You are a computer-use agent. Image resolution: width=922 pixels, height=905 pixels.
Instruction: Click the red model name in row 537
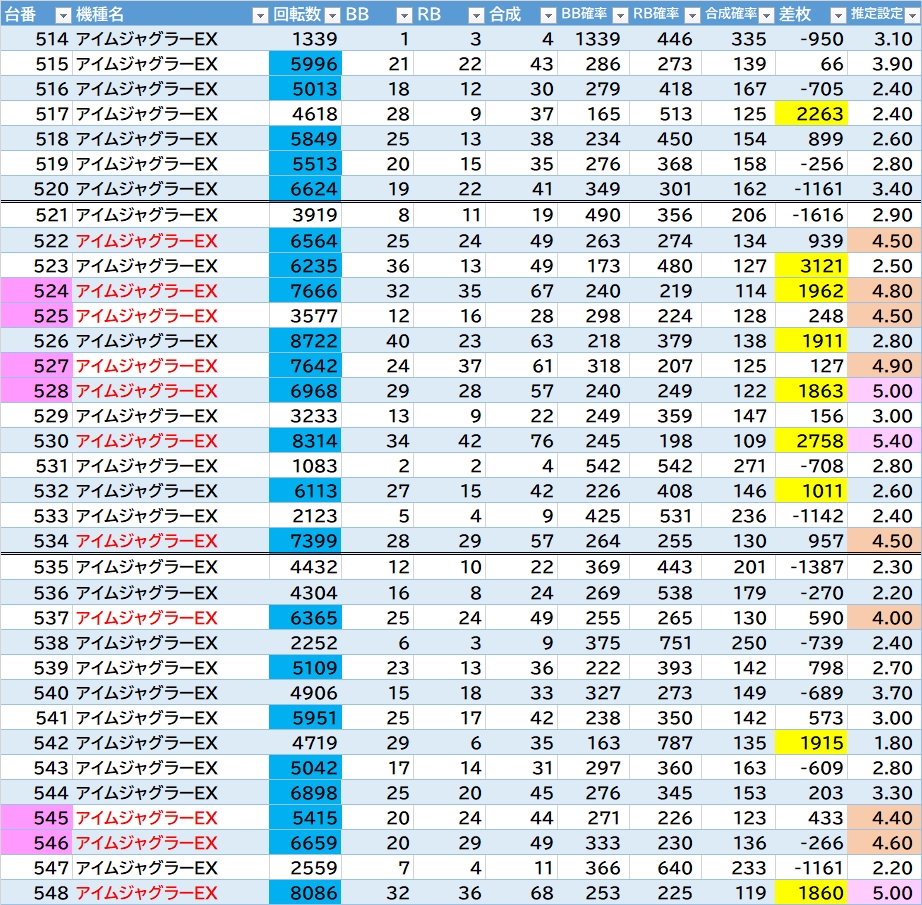click(x=146, y=617)
